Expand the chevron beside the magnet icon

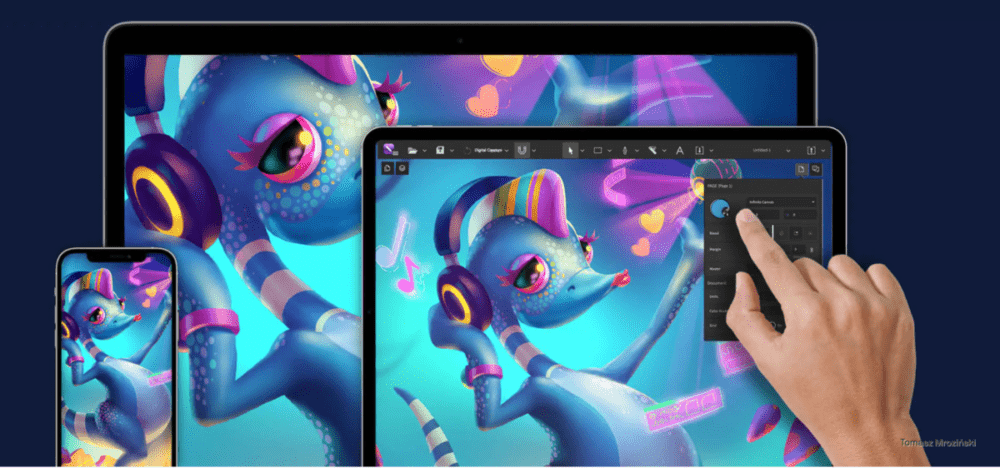[534, 150]
